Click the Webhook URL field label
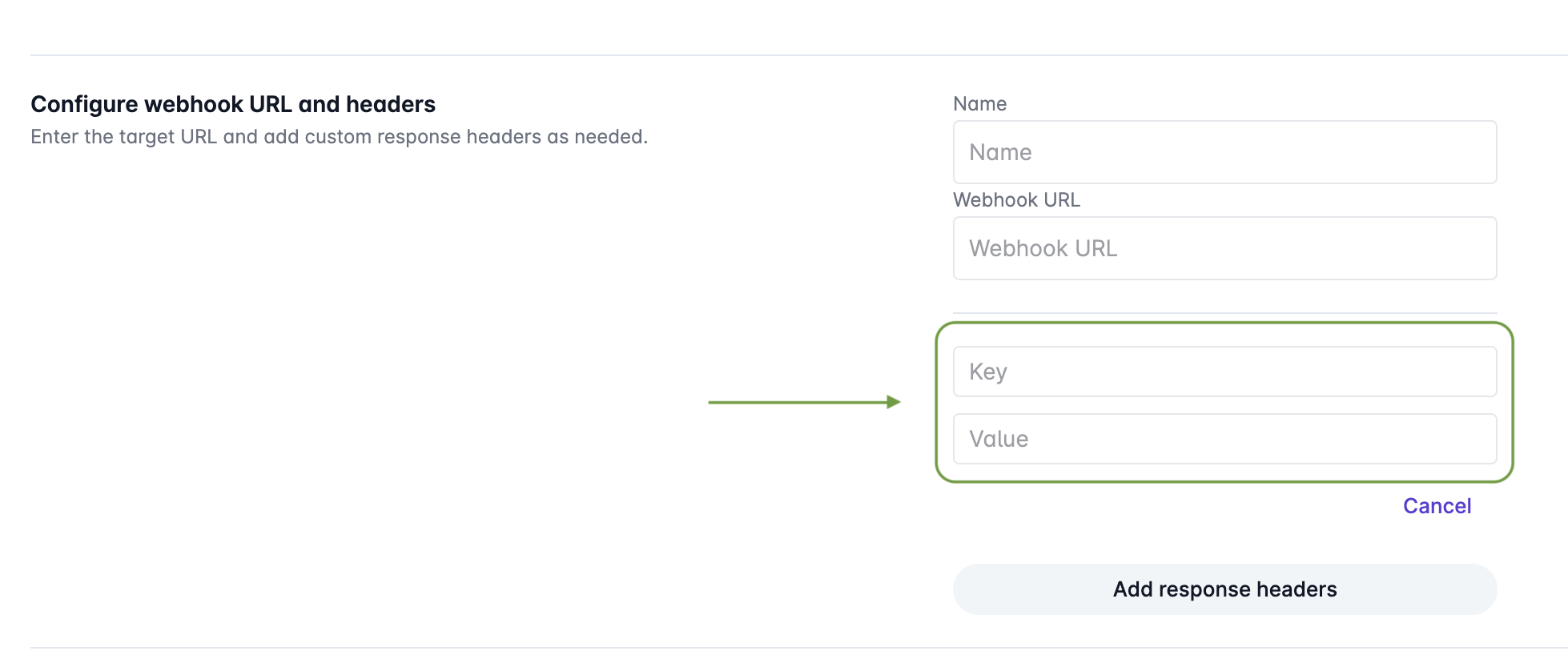The height and width of the screenshot is (655, 1568). pos(1016,200)
